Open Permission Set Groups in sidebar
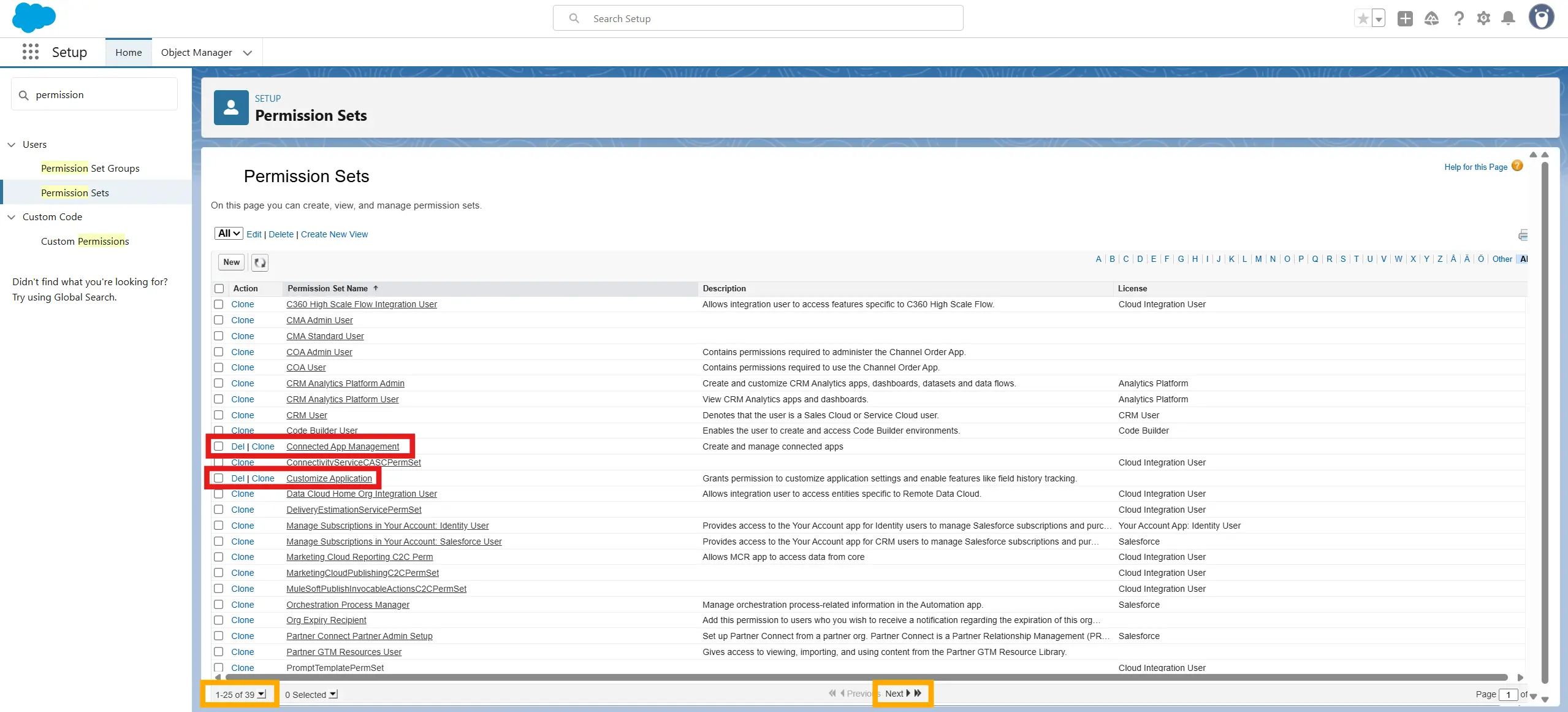The height and width of the screenshot is (712, 1568). 90,168
